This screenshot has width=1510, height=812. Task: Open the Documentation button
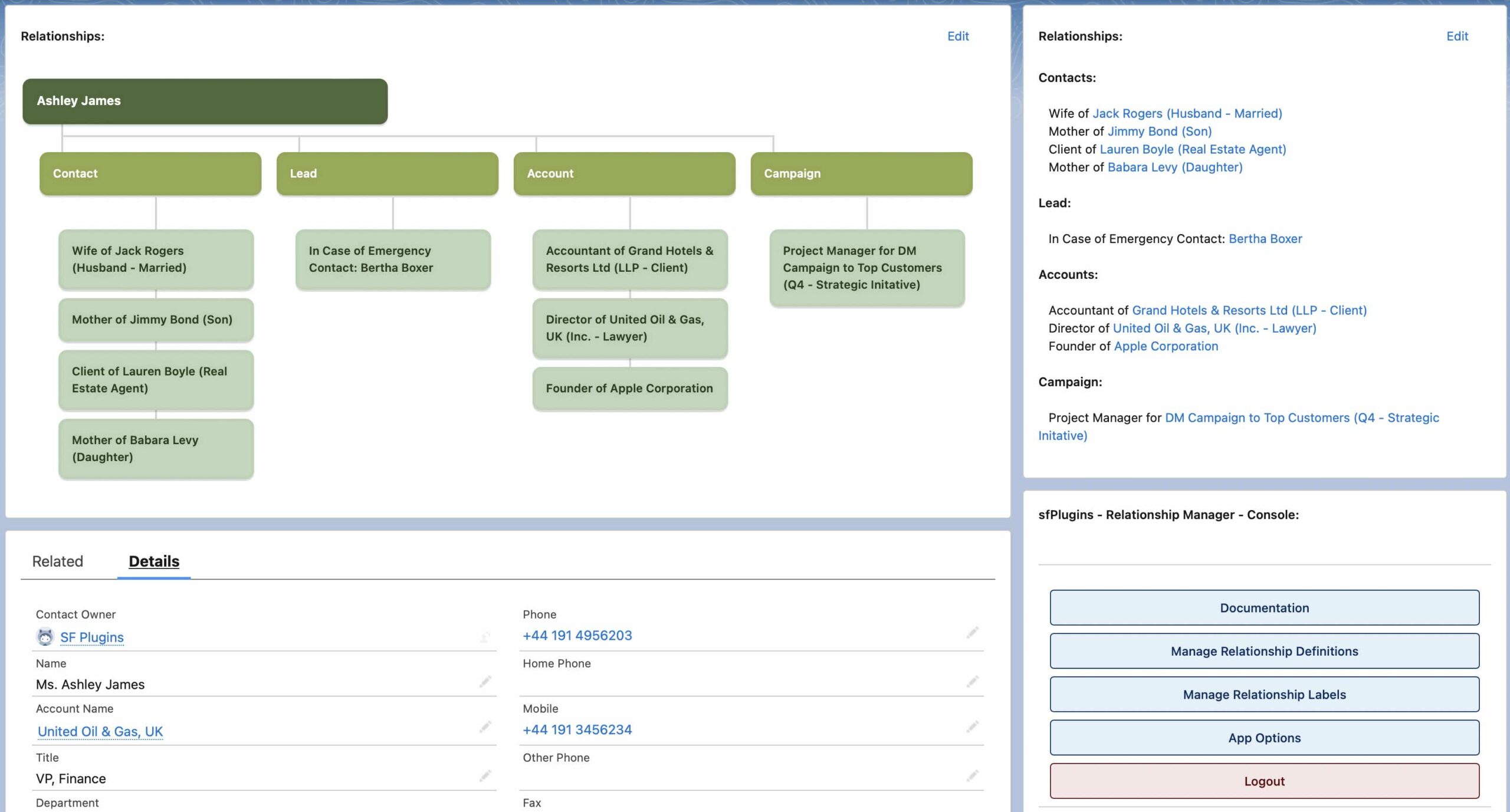click(x=1264, y=607)
